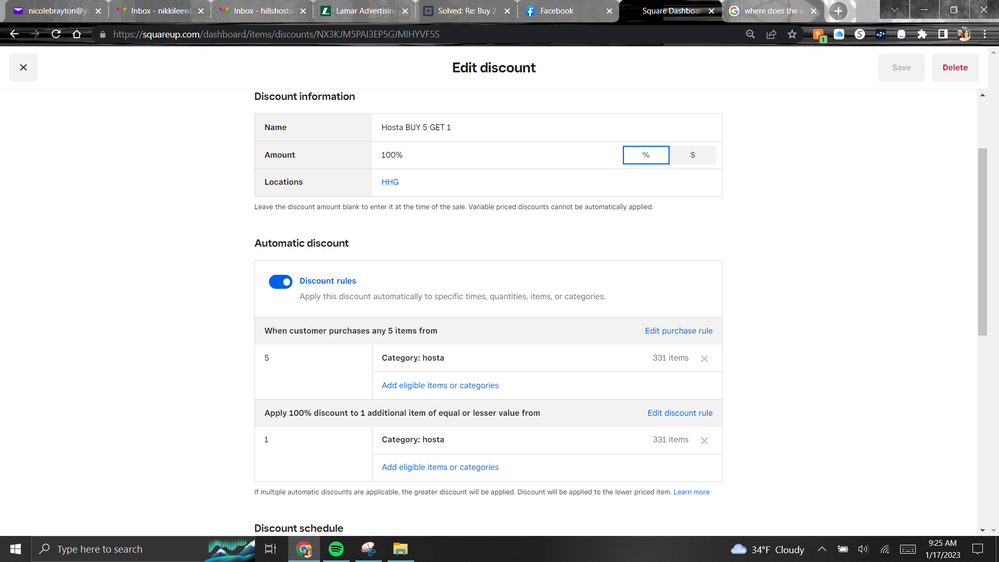Open Spotify from the taskbar
The height and width of the screenshot is (562, 999).
coord(336,549)
